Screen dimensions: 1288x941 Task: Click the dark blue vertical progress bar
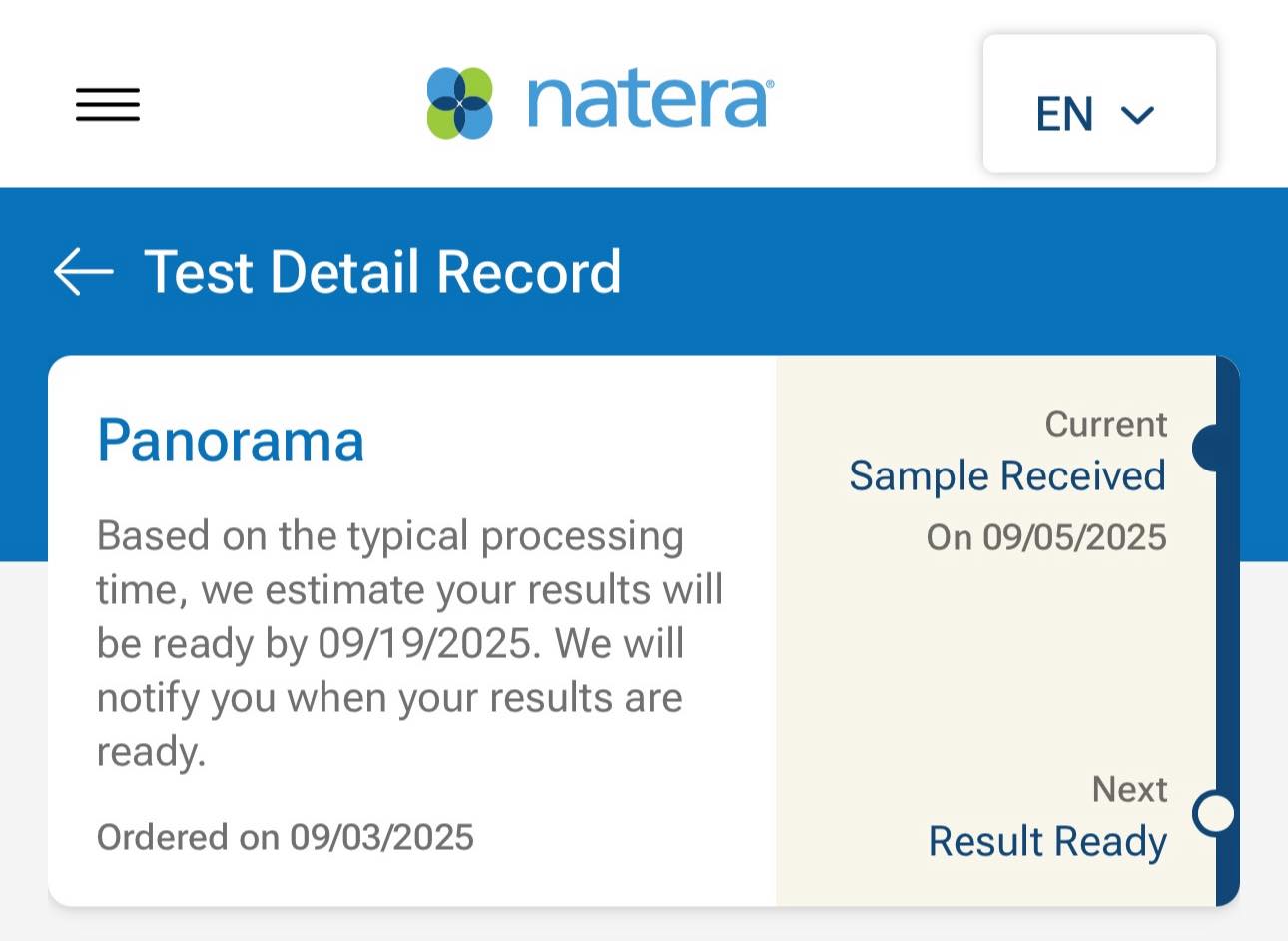(x=1227, y=630)
